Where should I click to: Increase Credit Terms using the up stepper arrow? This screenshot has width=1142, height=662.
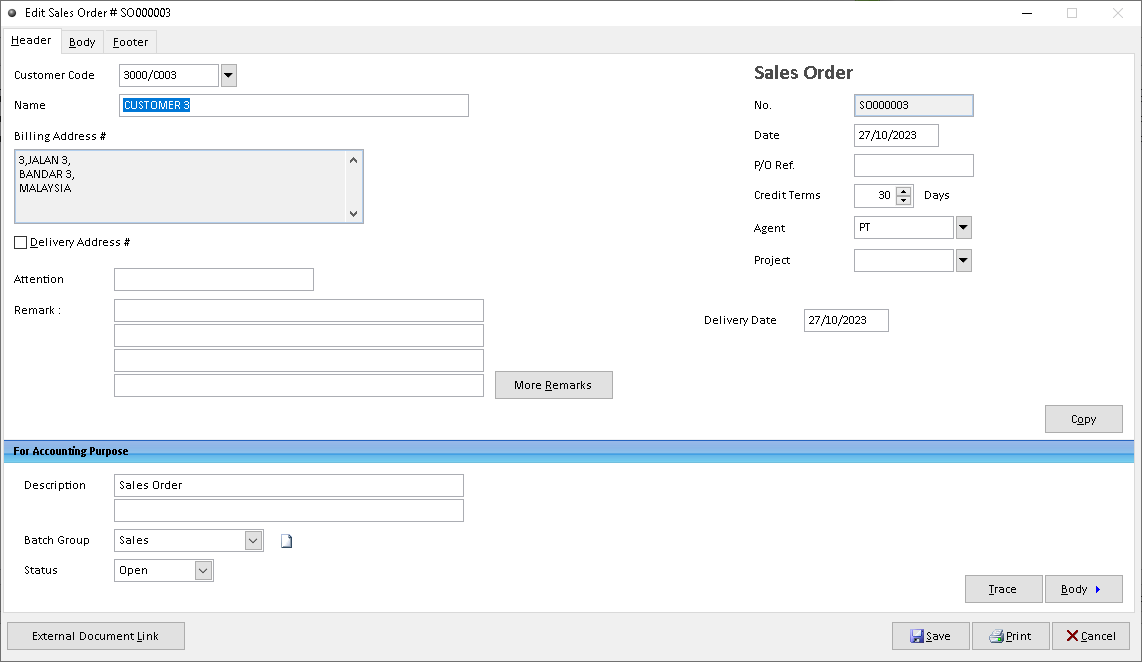(902, 191)
